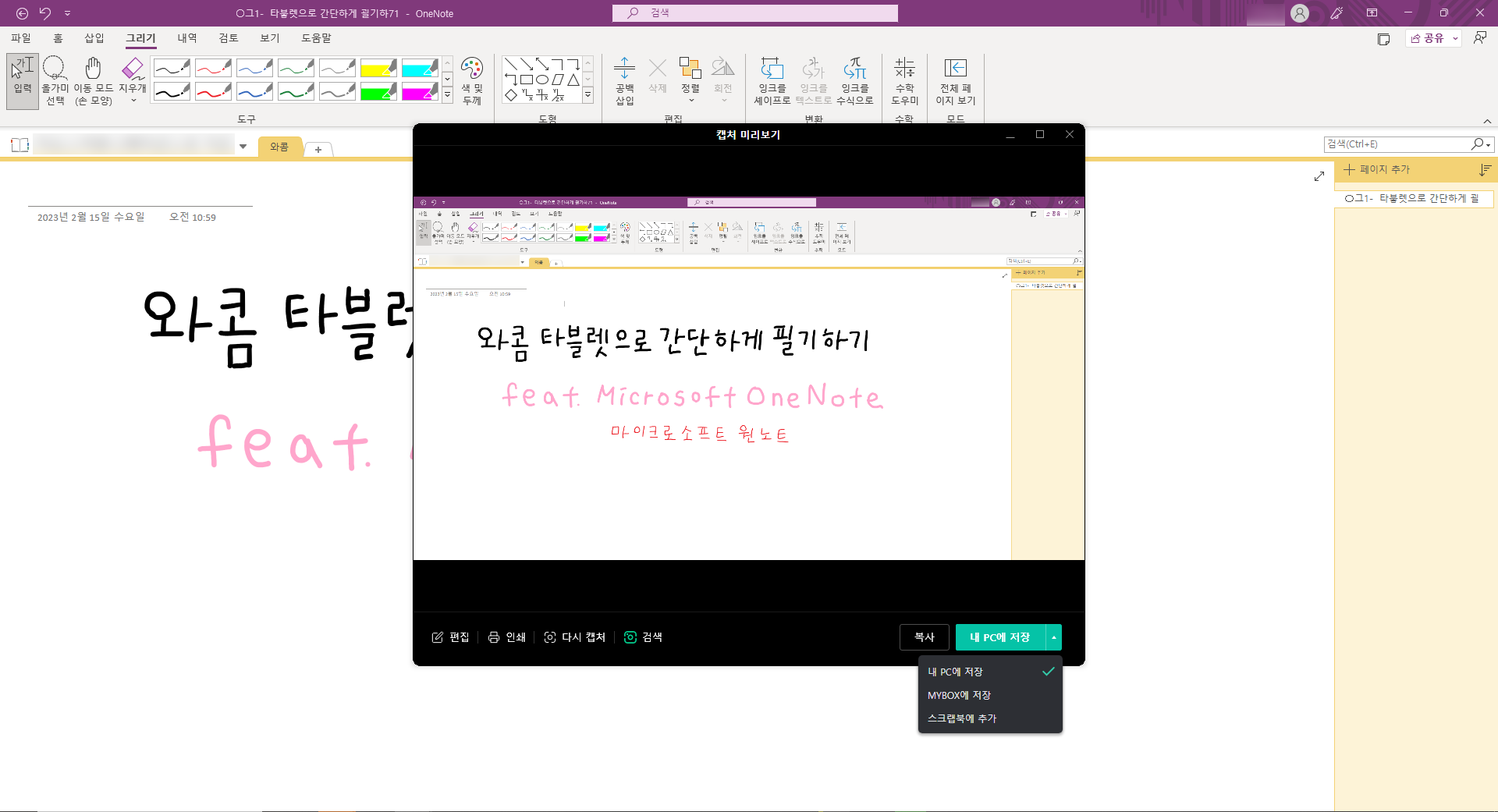Select the Type (입력) cursor tool
The image size is (1498, 812).
[x=23, y=81]
